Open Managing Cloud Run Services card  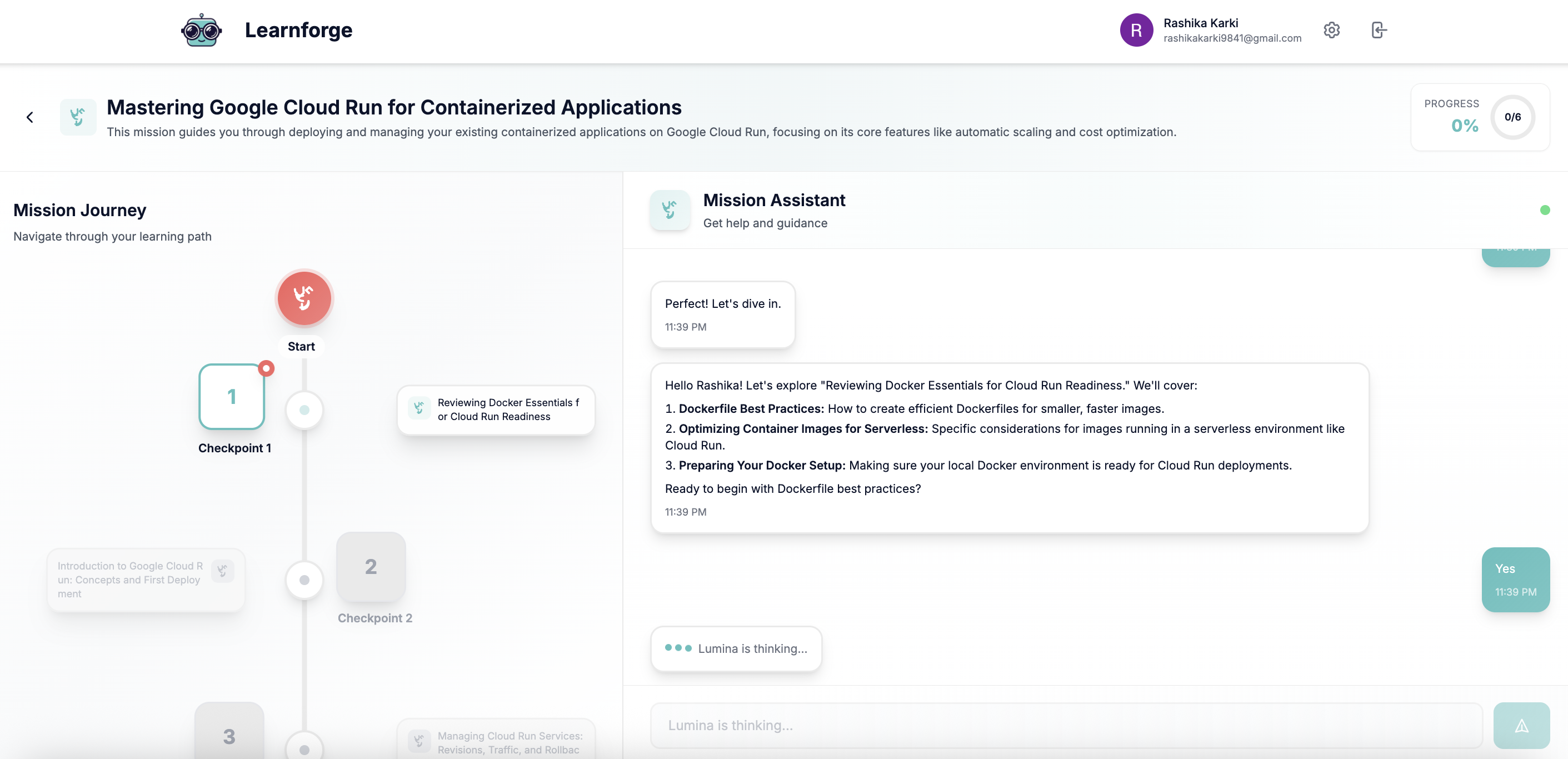click(x=496, y=742)
